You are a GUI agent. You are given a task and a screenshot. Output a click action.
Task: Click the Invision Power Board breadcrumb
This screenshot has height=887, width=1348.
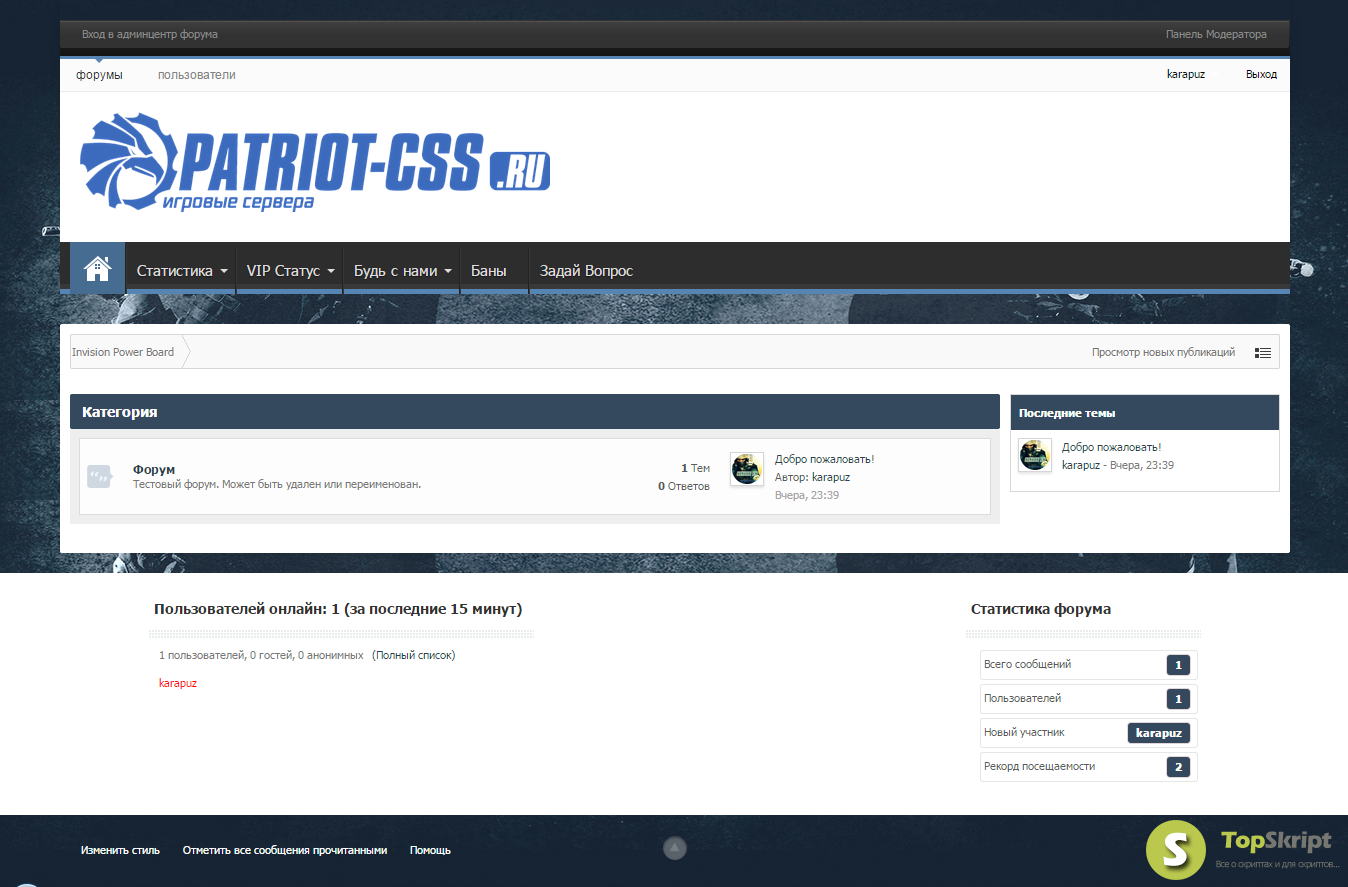pos(123,352)
